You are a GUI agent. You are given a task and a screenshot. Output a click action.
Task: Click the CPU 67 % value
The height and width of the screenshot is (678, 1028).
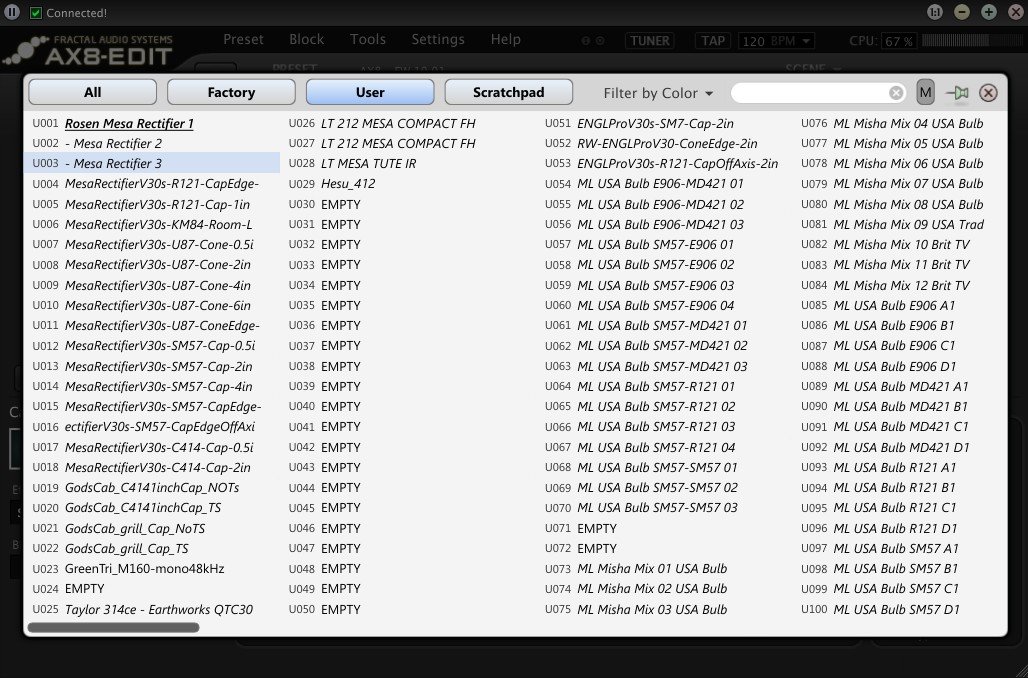tap(899, 41)
